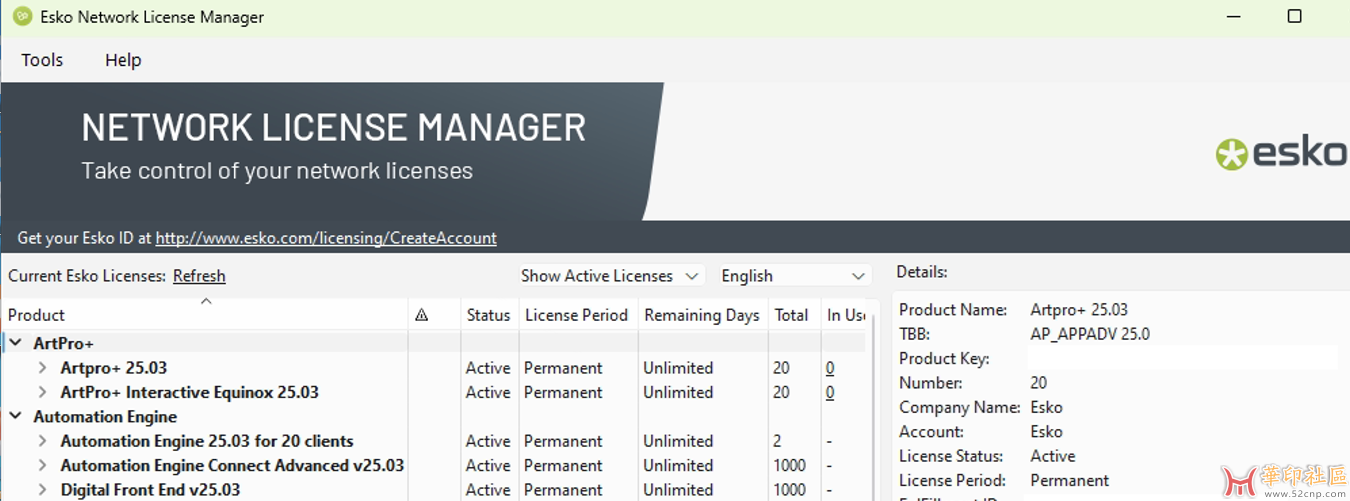Click Active status of Artpro+ 25.03

(x=488, y=368)
